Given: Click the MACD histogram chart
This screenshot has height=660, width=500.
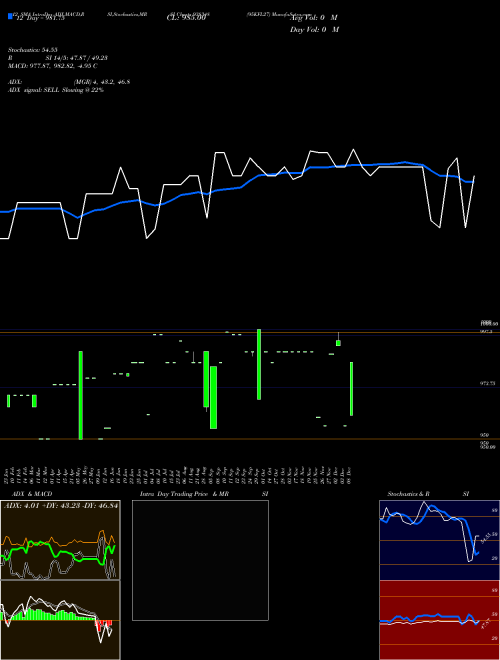Looking at the screenshot, I should (60, 620).
